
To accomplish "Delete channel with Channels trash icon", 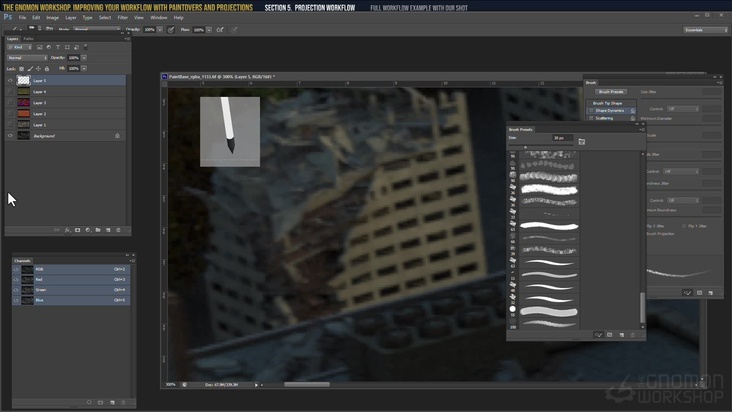I will click(123, 402).
